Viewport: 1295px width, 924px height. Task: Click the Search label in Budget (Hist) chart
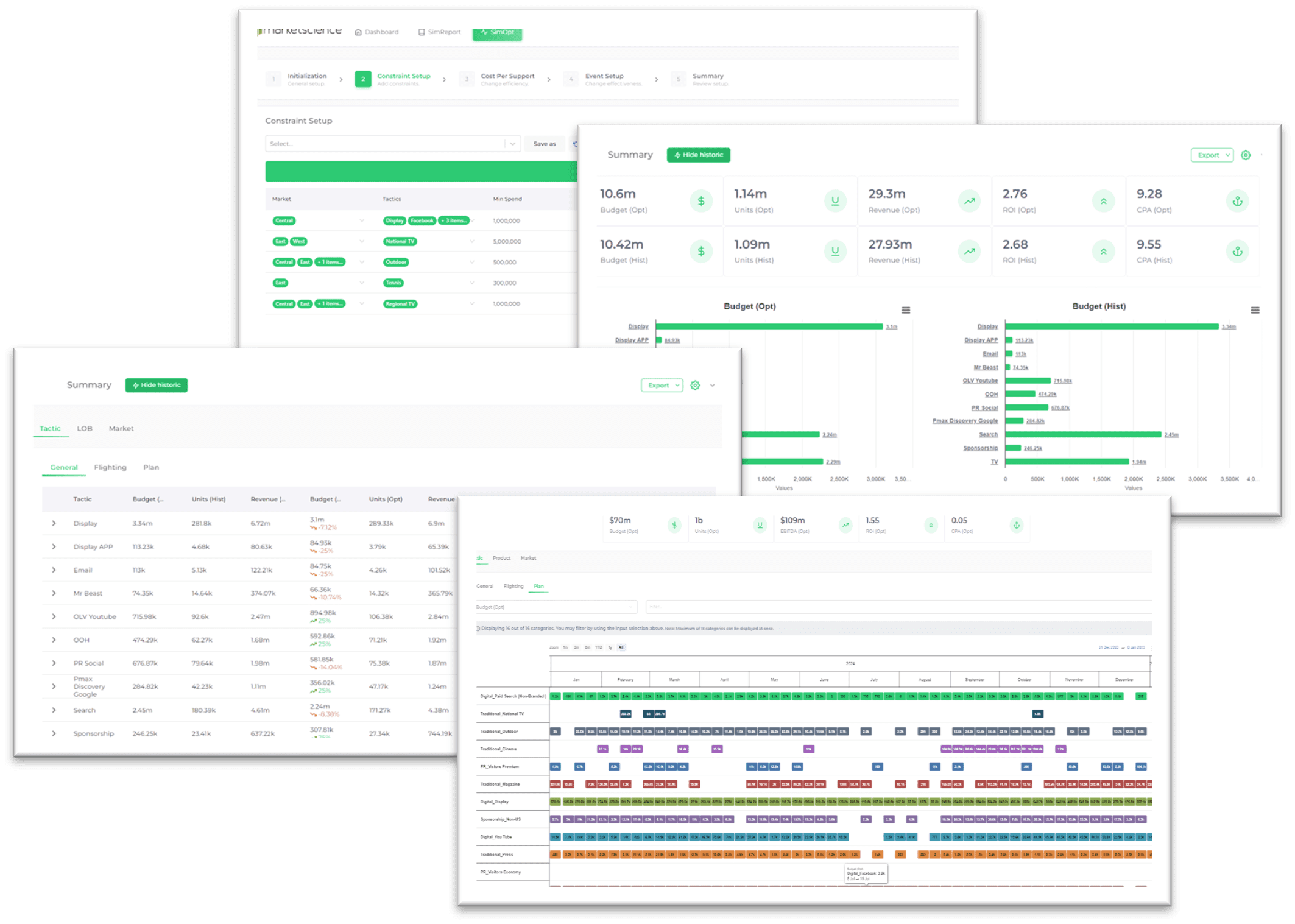tap(988, 435)
